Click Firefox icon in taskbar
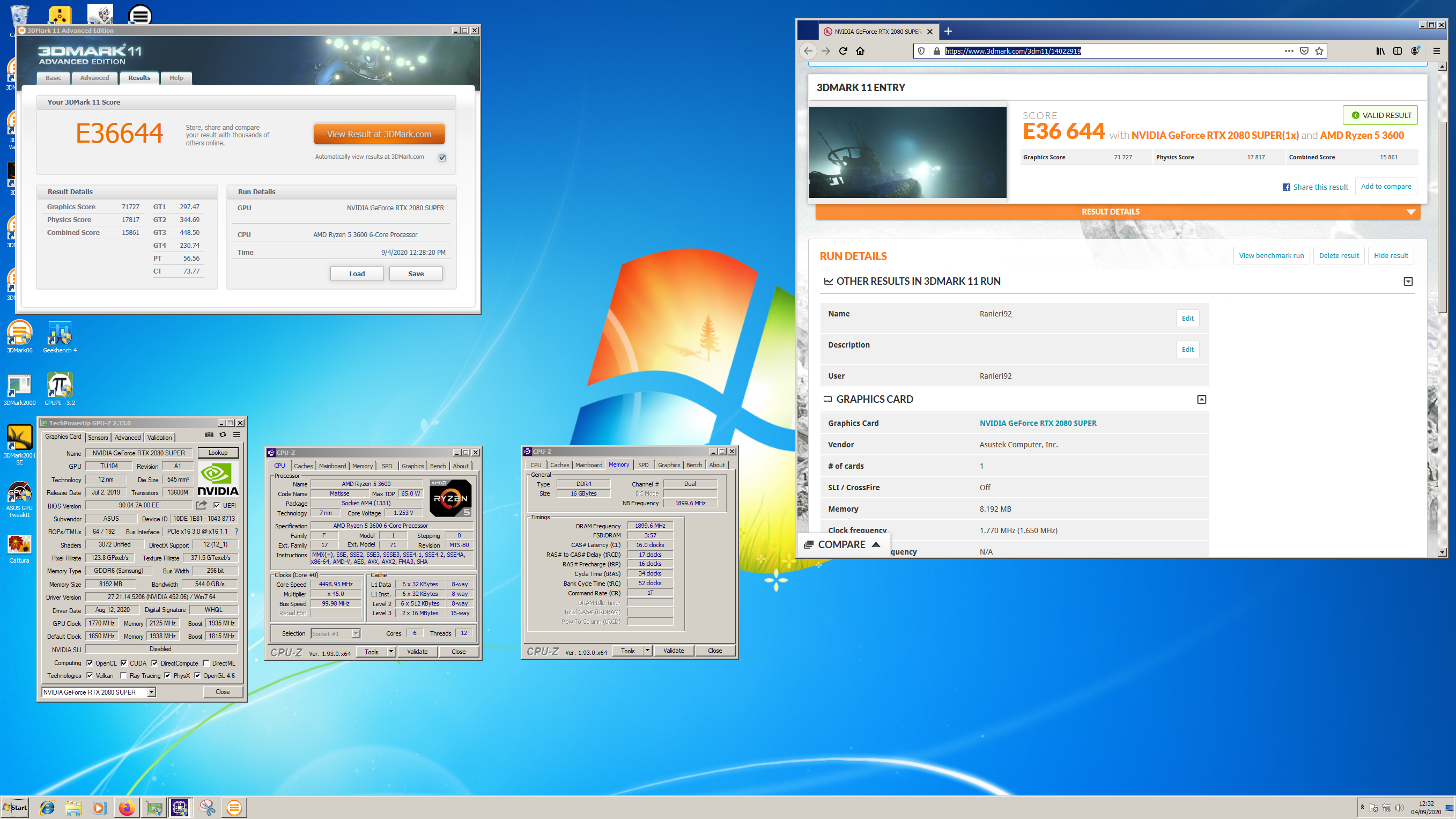This screenshot has width=1456, height=819. 126,808
